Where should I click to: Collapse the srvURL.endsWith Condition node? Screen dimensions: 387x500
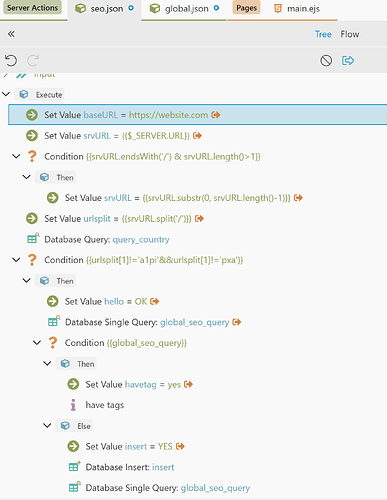pyautogui.click(x=16, y=156)
